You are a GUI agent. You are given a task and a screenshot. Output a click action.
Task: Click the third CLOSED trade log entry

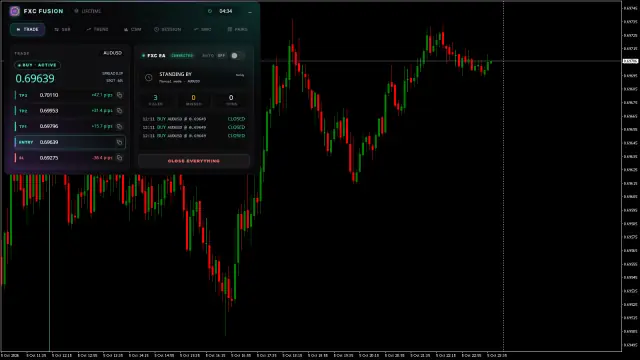(x=194, y=136)
